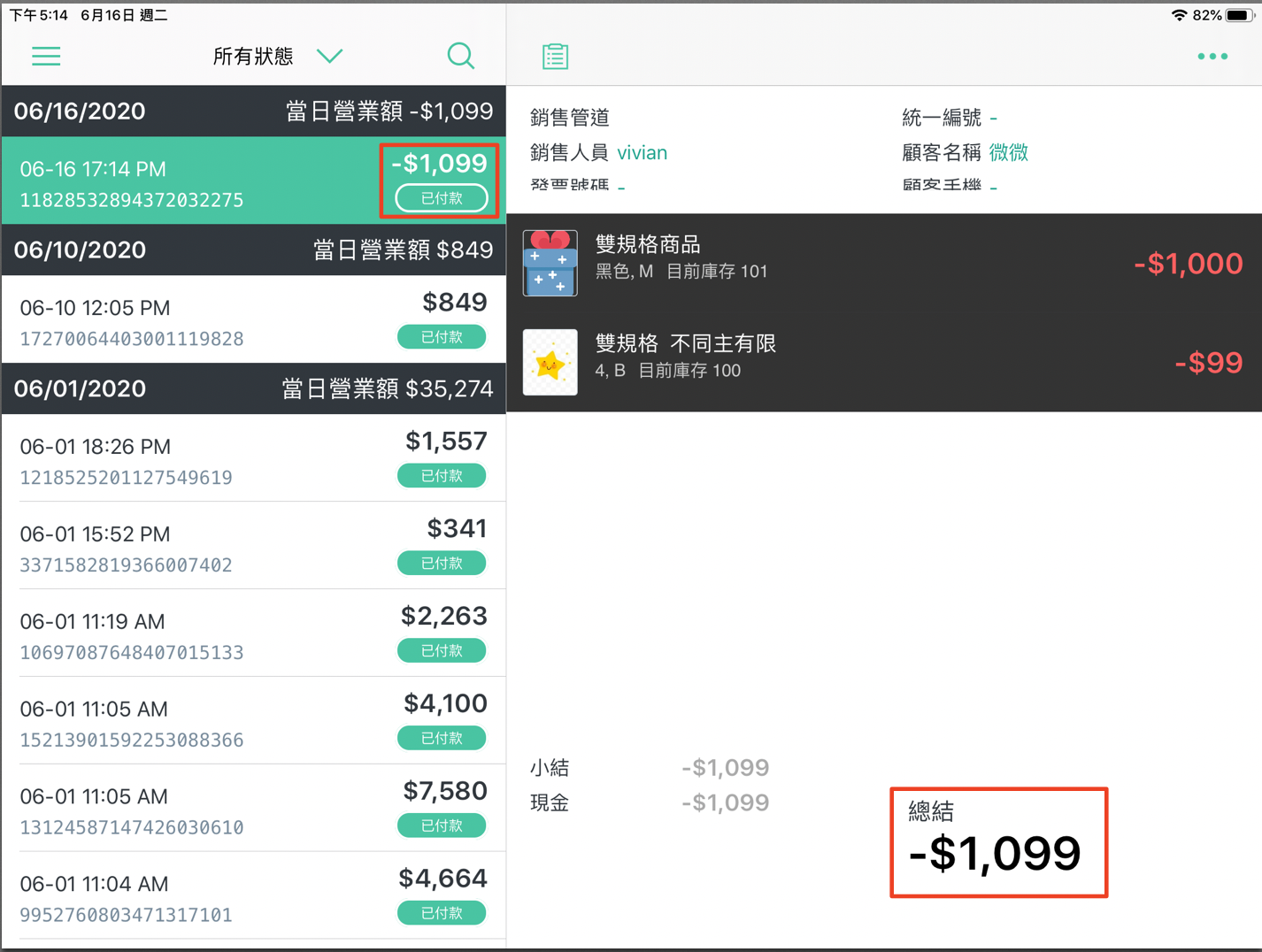Tap the 現金 cash payment row
This screenshot has height=952, width=1262.
point(650,802)
